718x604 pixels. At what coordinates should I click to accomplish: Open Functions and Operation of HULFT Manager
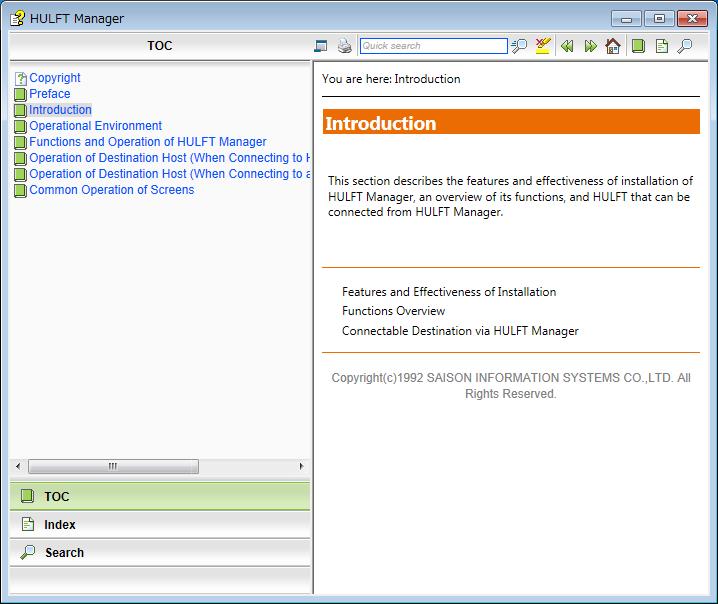[148, 142]
